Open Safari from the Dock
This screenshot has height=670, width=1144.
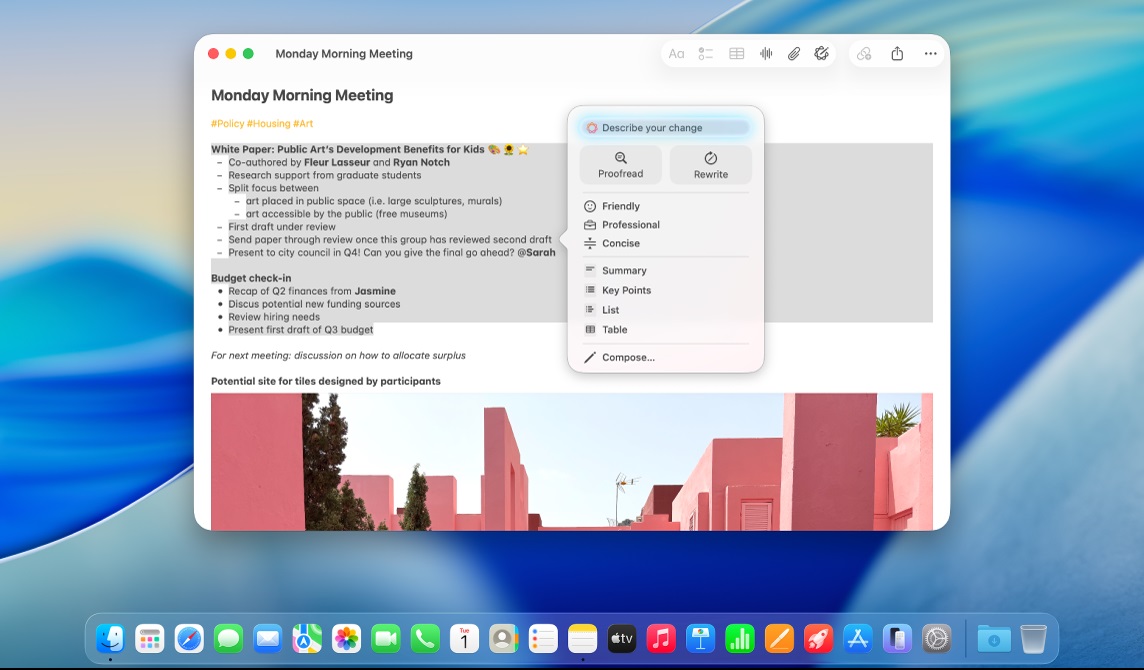pos(189,638)
